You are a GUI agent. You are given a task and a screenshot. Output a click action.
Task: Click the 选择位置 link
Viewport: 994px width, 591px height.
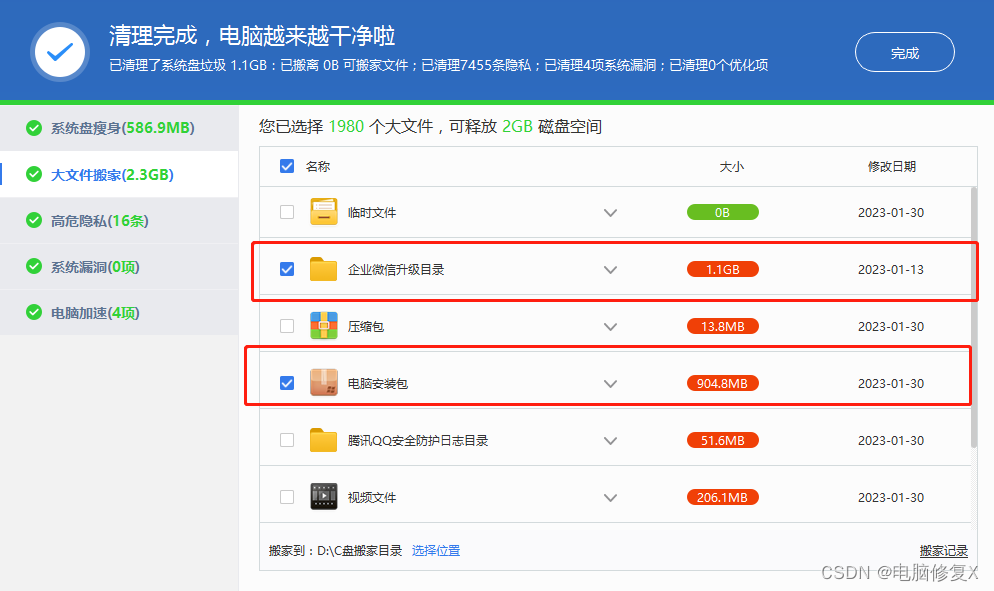click(x=436, y=550)
